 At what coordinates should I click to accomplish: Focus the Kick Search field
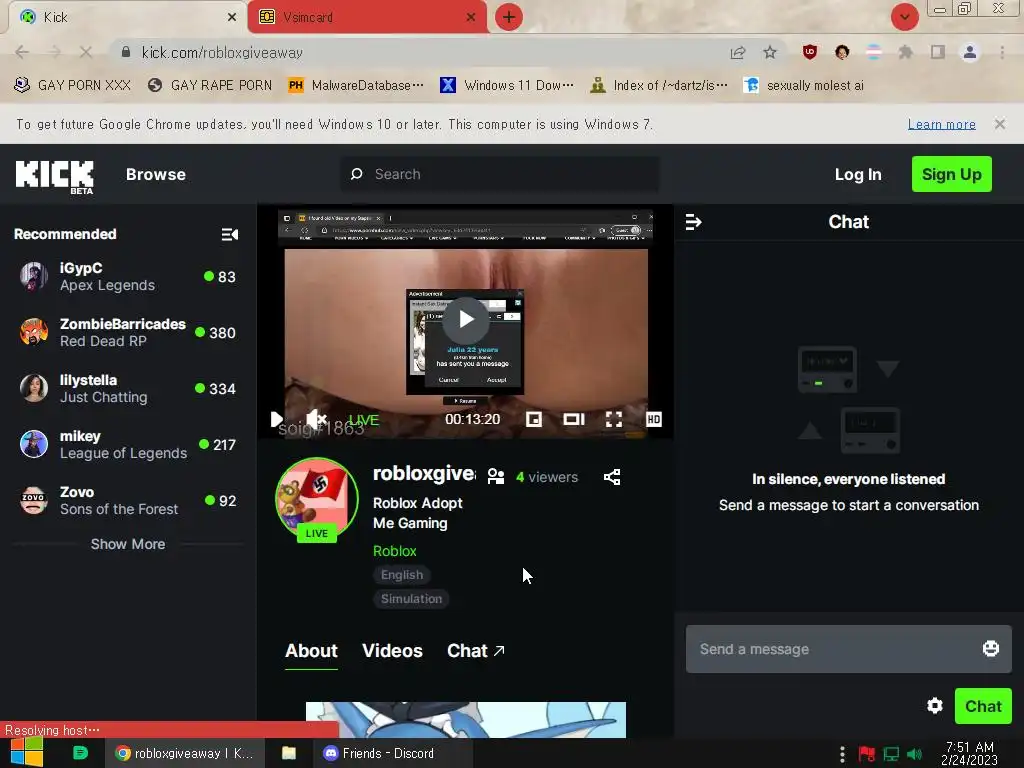500,174
